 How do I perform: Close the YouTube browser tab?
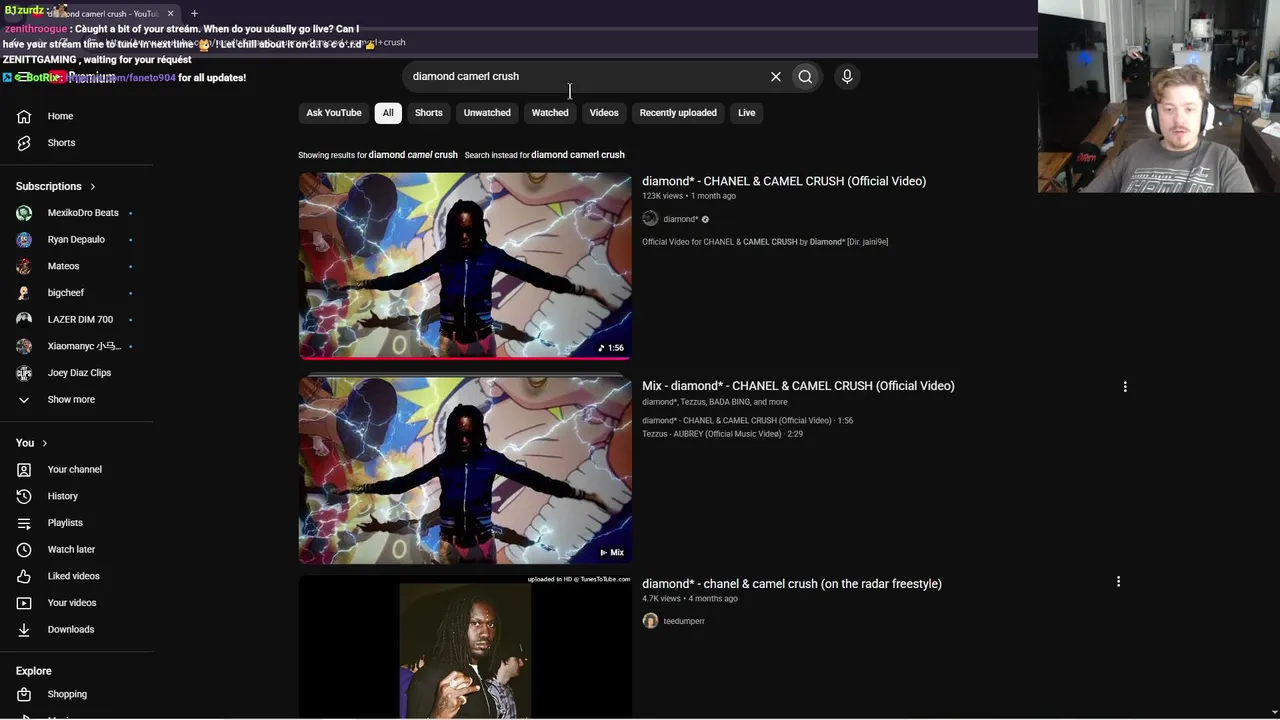170,13
